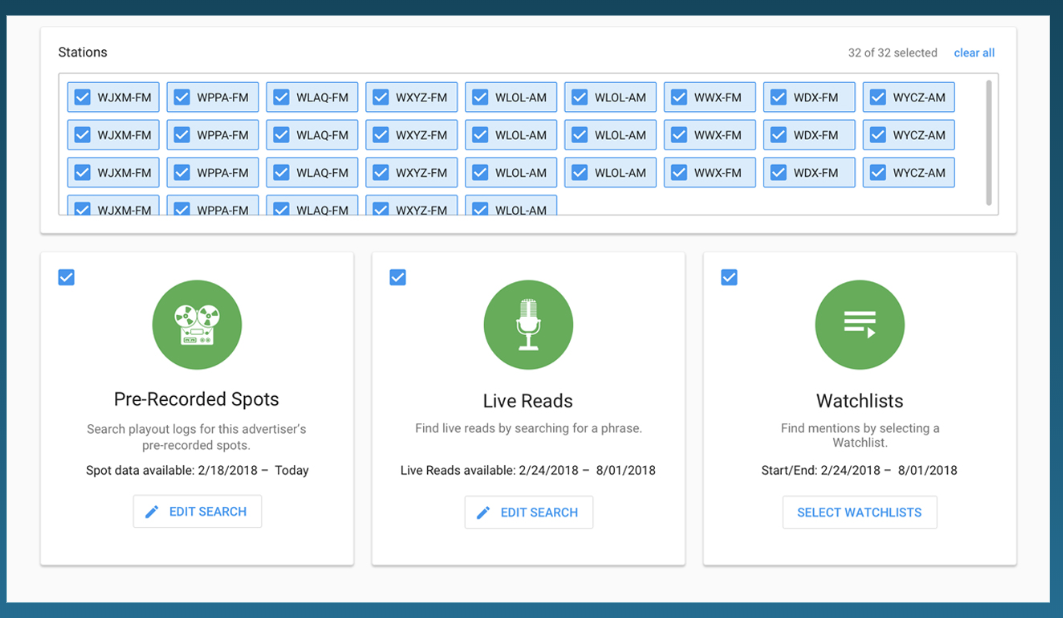Uncheck WPPA-FM in the bottom row

[181, 209]
